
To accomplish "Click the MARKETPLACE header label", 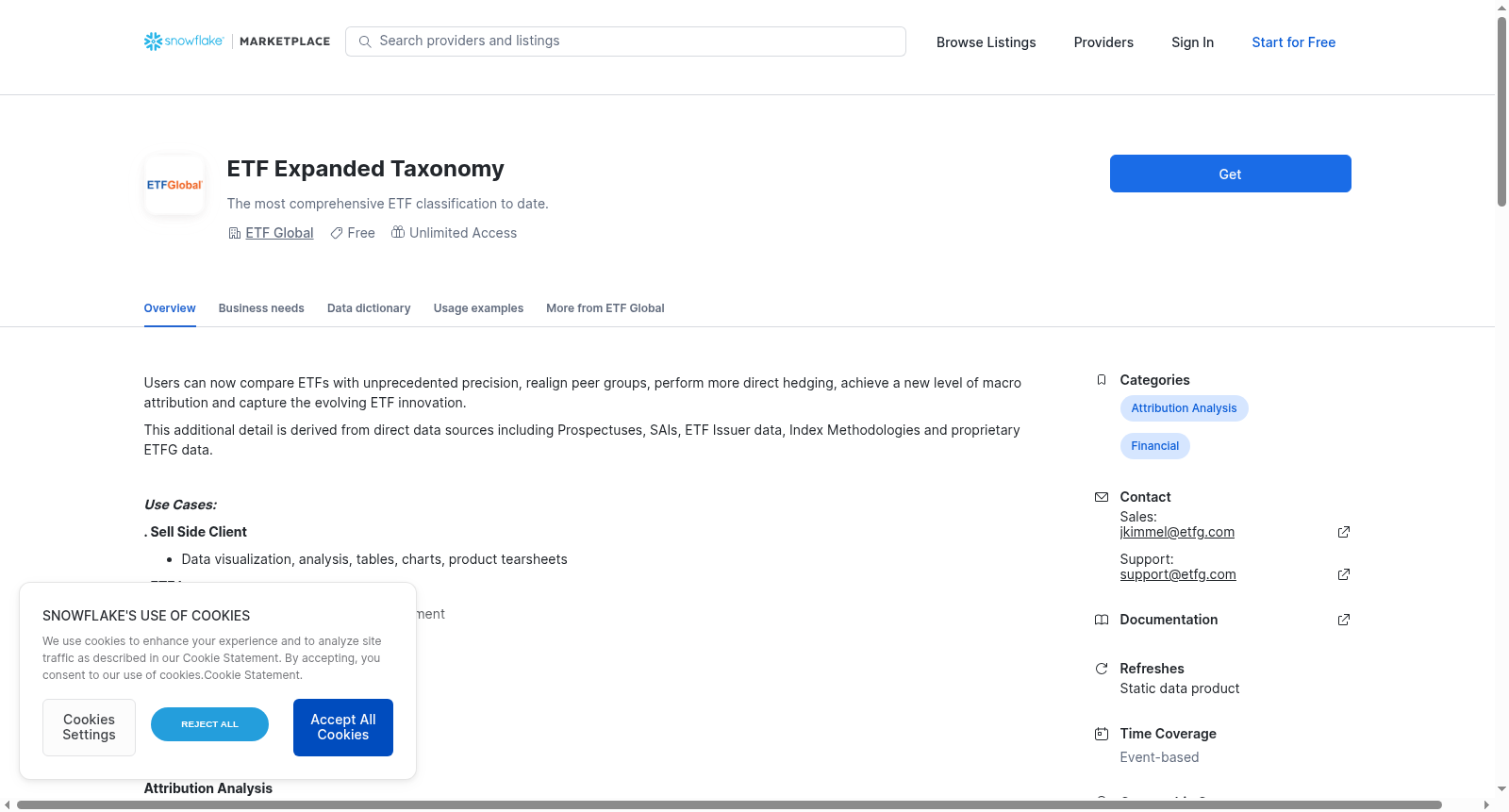I will point(285,41).
